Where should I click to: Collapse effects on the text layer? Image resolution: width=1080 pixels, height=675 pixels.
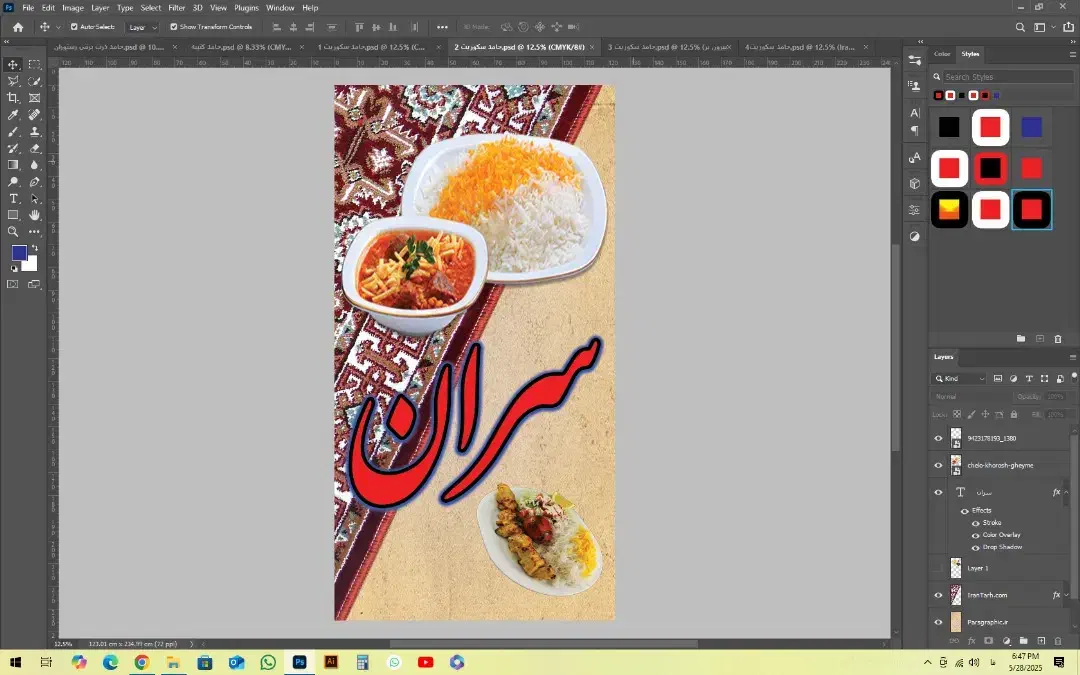pyautogui.click(x=1066, y=492)
